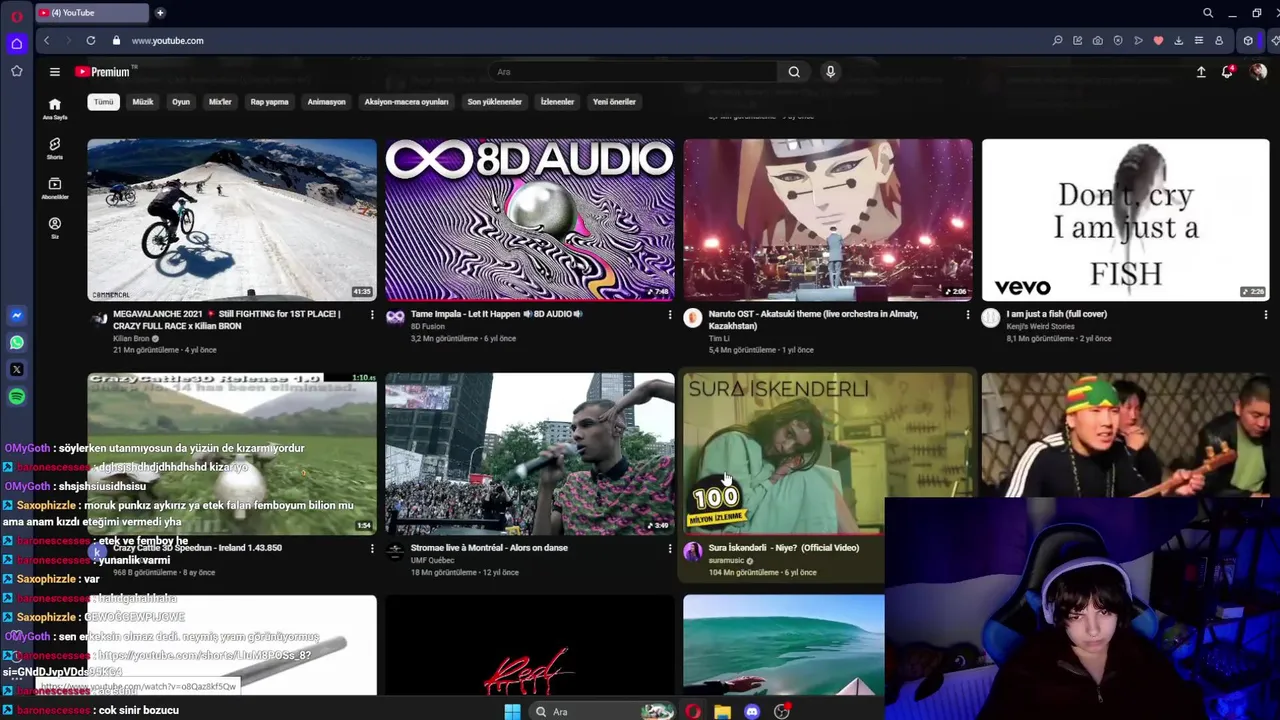Open a new browser tab
Image resolution: width=1280 pixels, height=720 pixels.
[x=160, y=13]
